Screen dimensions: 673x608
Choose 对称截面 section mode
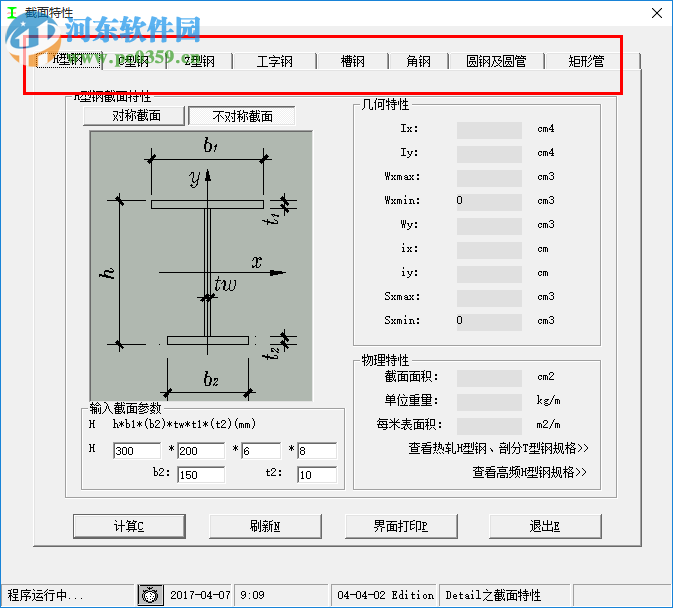click(134, 116)
